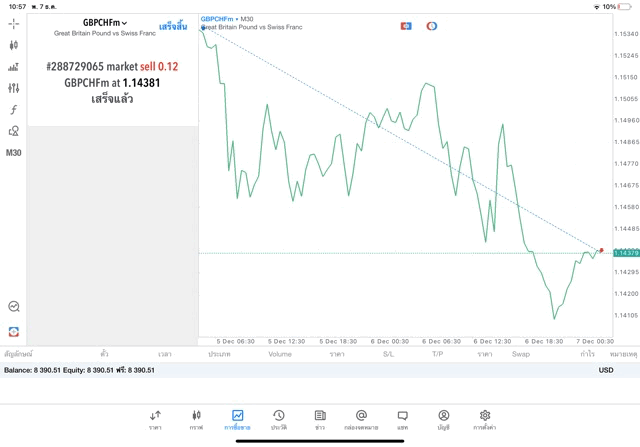This screenshot has height=447, width=640.
Task: Open the ราคา quotes tab
Action: (155, 420)
